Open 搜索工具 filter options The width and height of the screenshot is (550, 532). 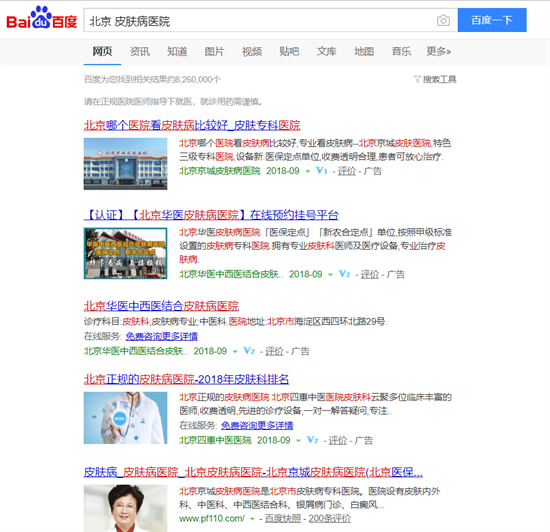coord(439,80)
